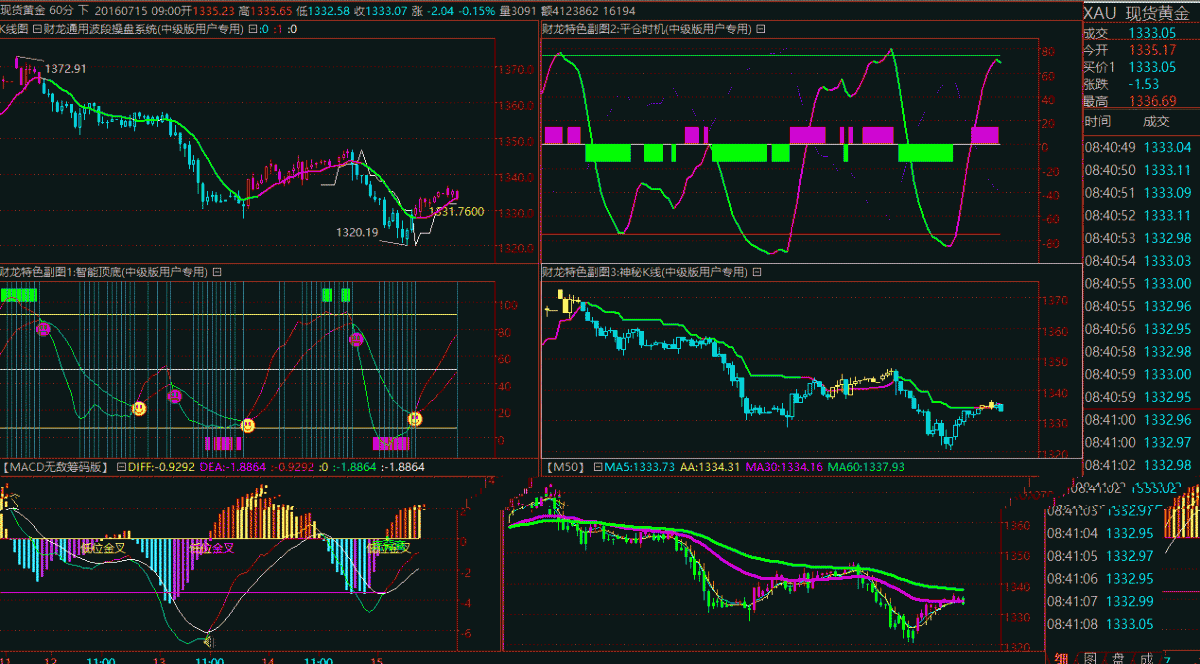Click the box icon after 平仓时机 title
The width and height of the screenshot is (1200, 664).
coord(760,29)
